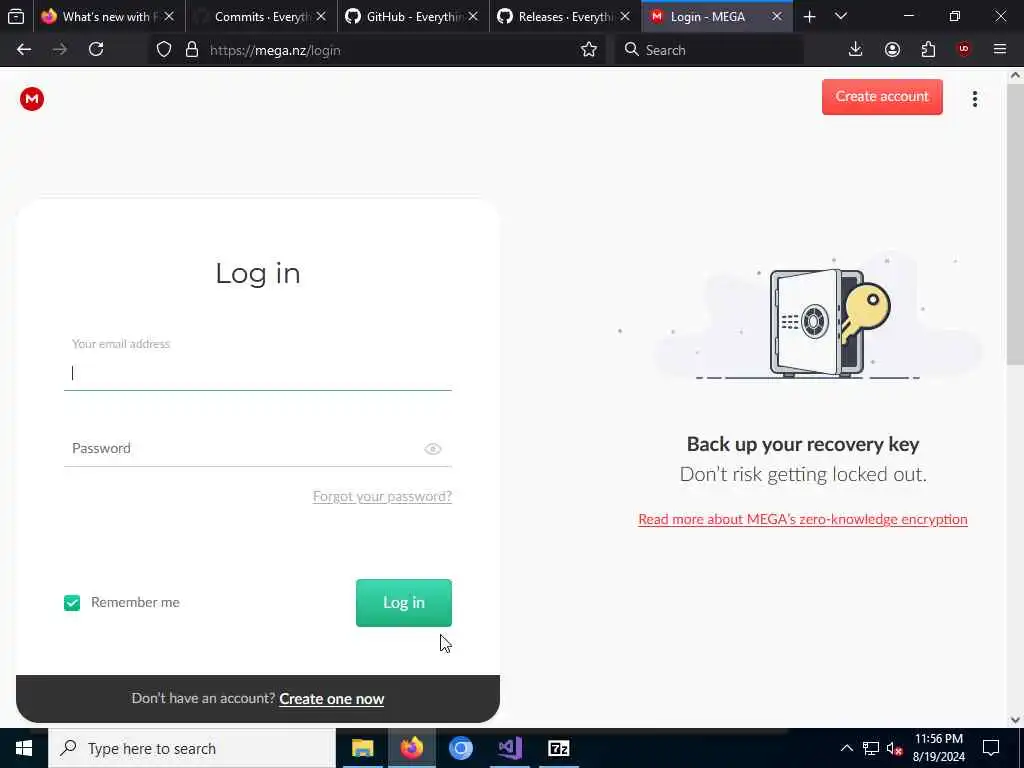The height and width of the screenshot is (768, 1024).
Task: Focus the email address field
Action: click(258, 373)
